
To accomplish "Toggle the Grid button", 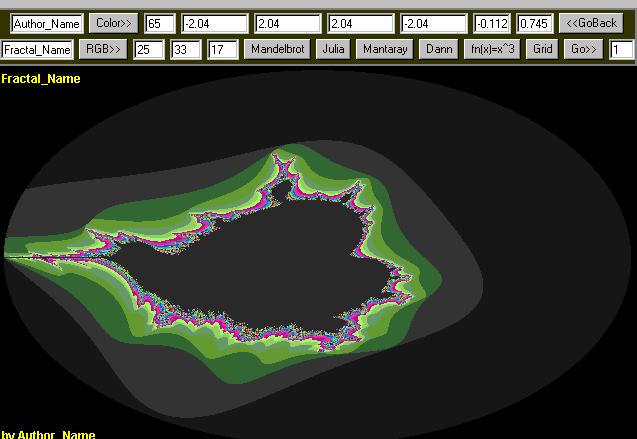I will click(x=541, y=48).
